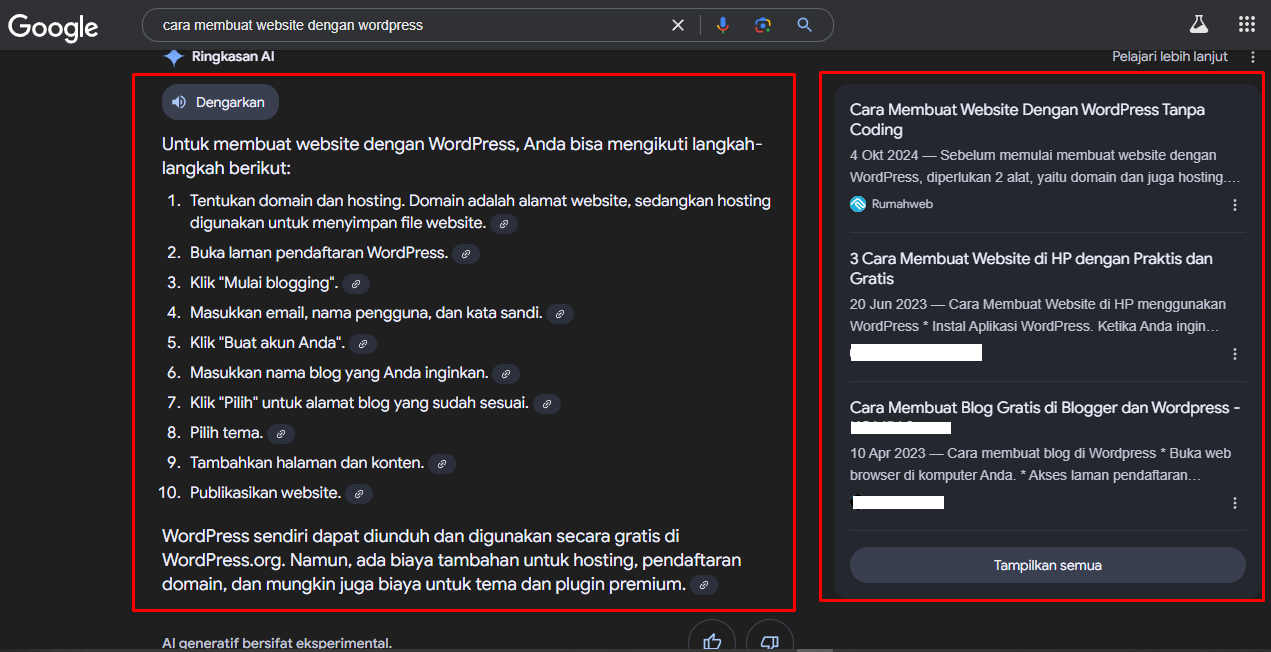Open source link after 'Masukkan email, nama pengguna'

pos(560,314)
